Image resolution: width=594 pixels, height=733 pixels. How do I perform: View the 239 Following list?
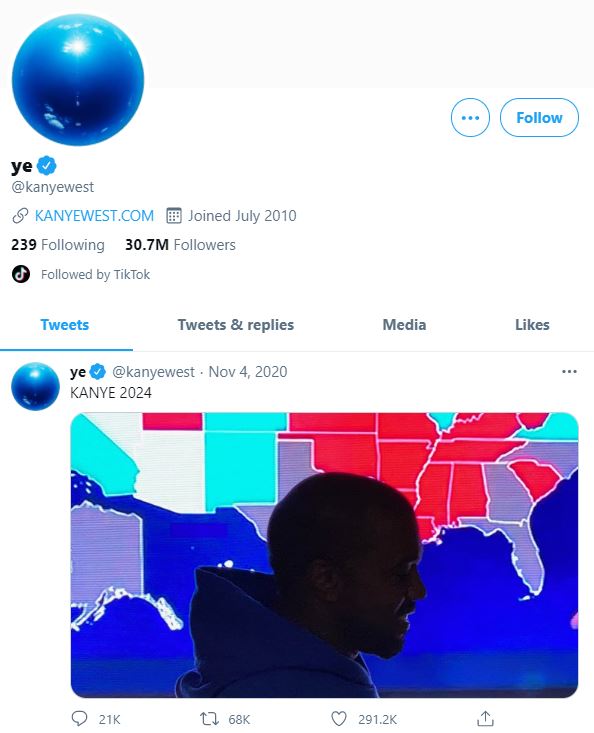point(58,245)
